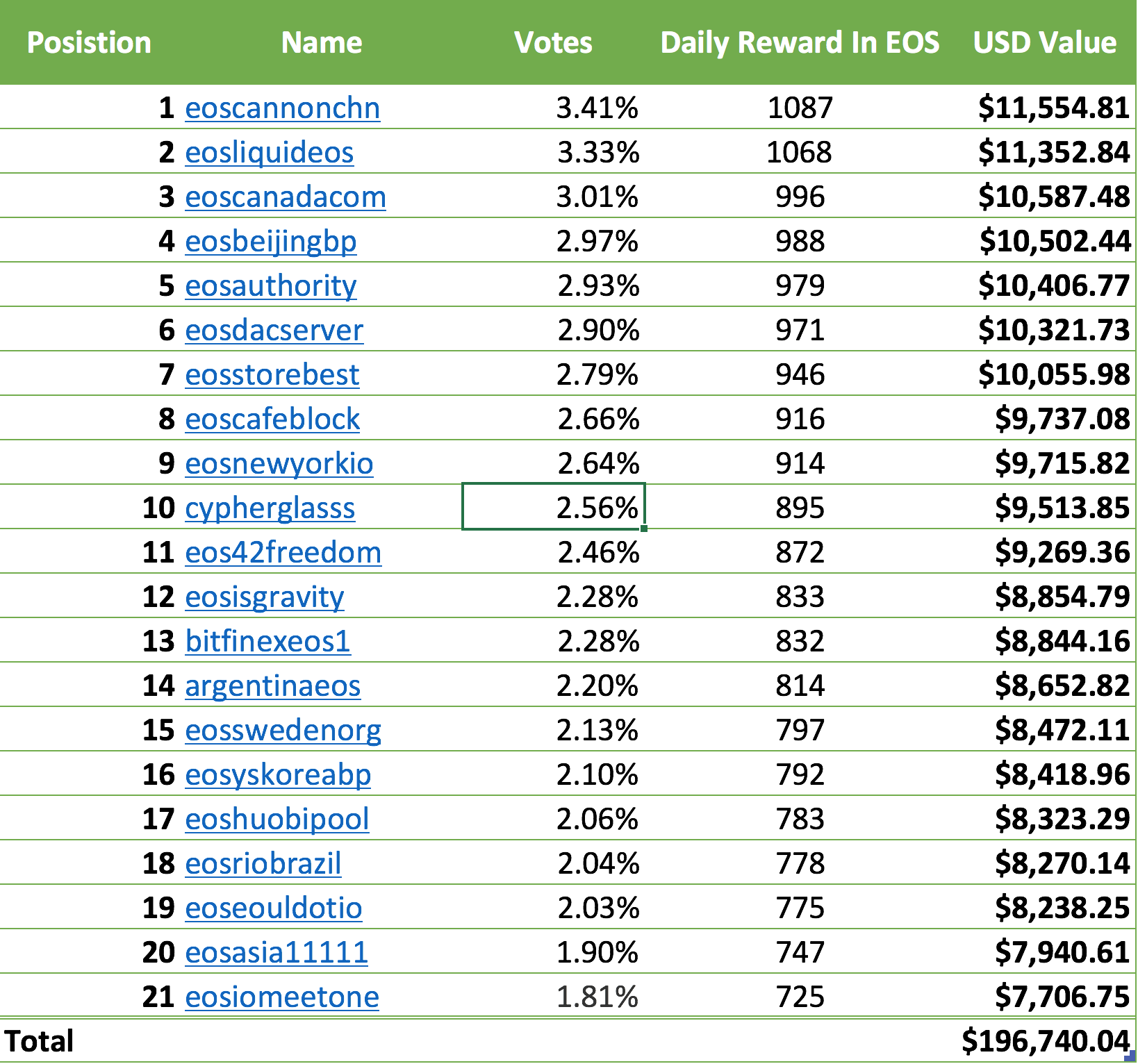1138x1064 pixels.
Task: Visit the eosnewyorkio link
Action: click(279, 464)
